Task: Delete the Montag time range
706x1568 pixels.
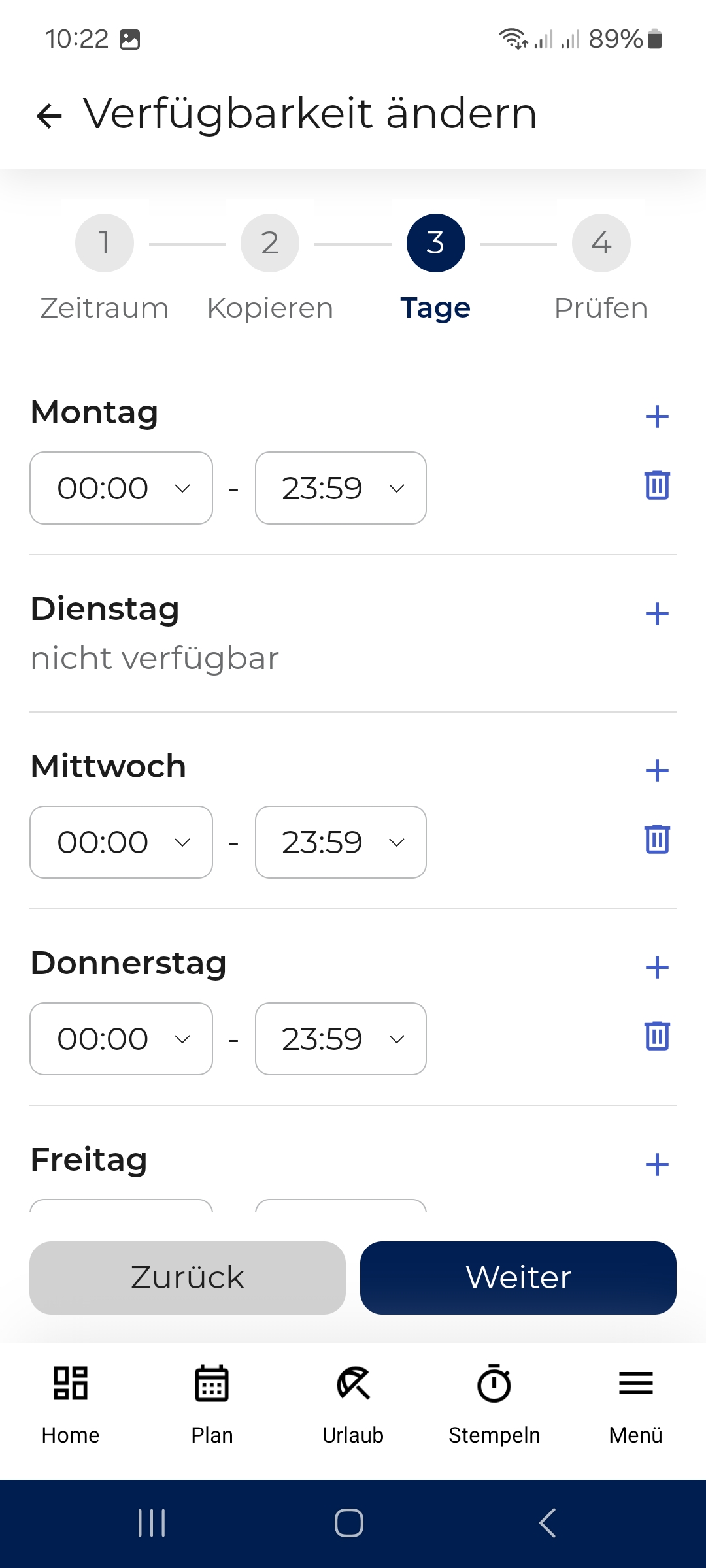Action: 657,485
